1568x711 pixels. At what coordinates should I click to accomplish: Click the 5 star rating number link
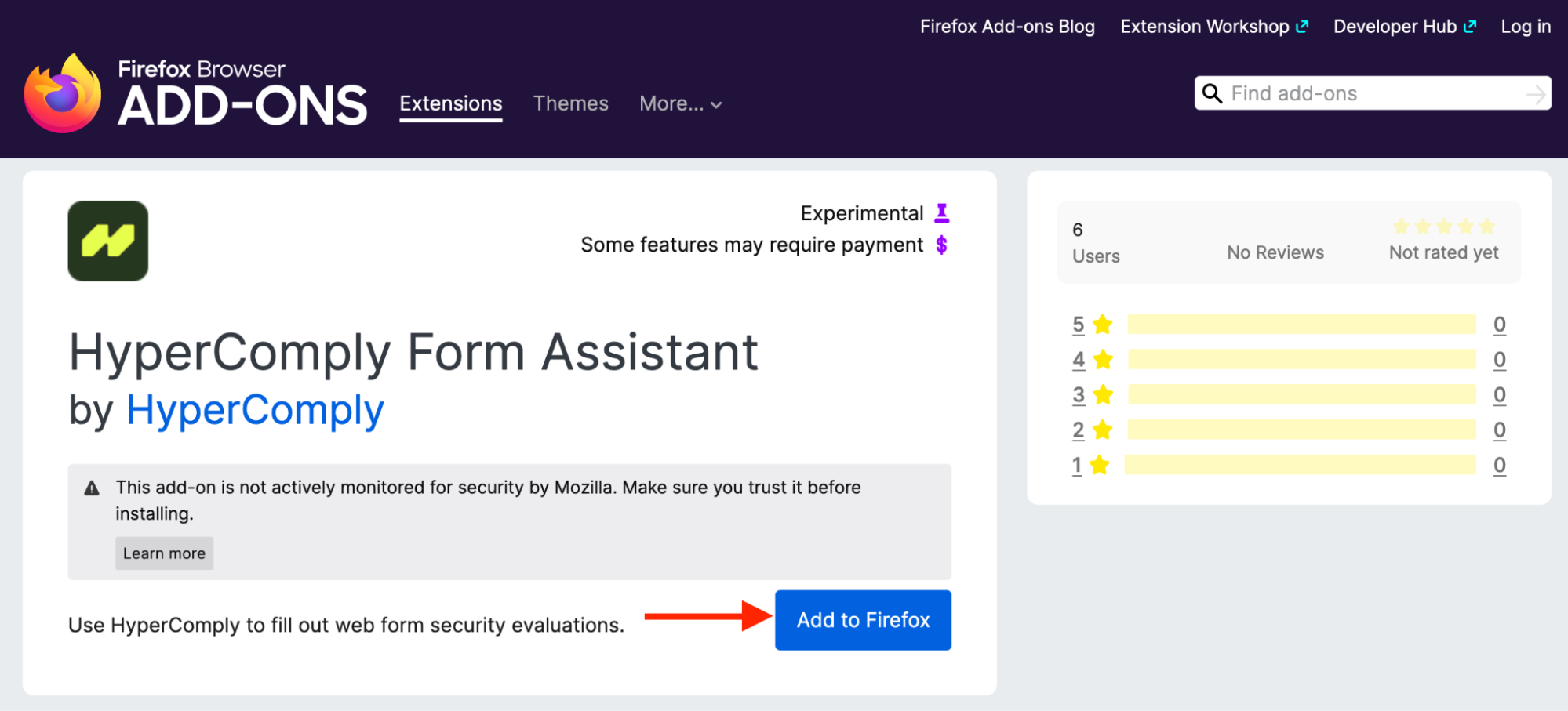[1079, 325]
